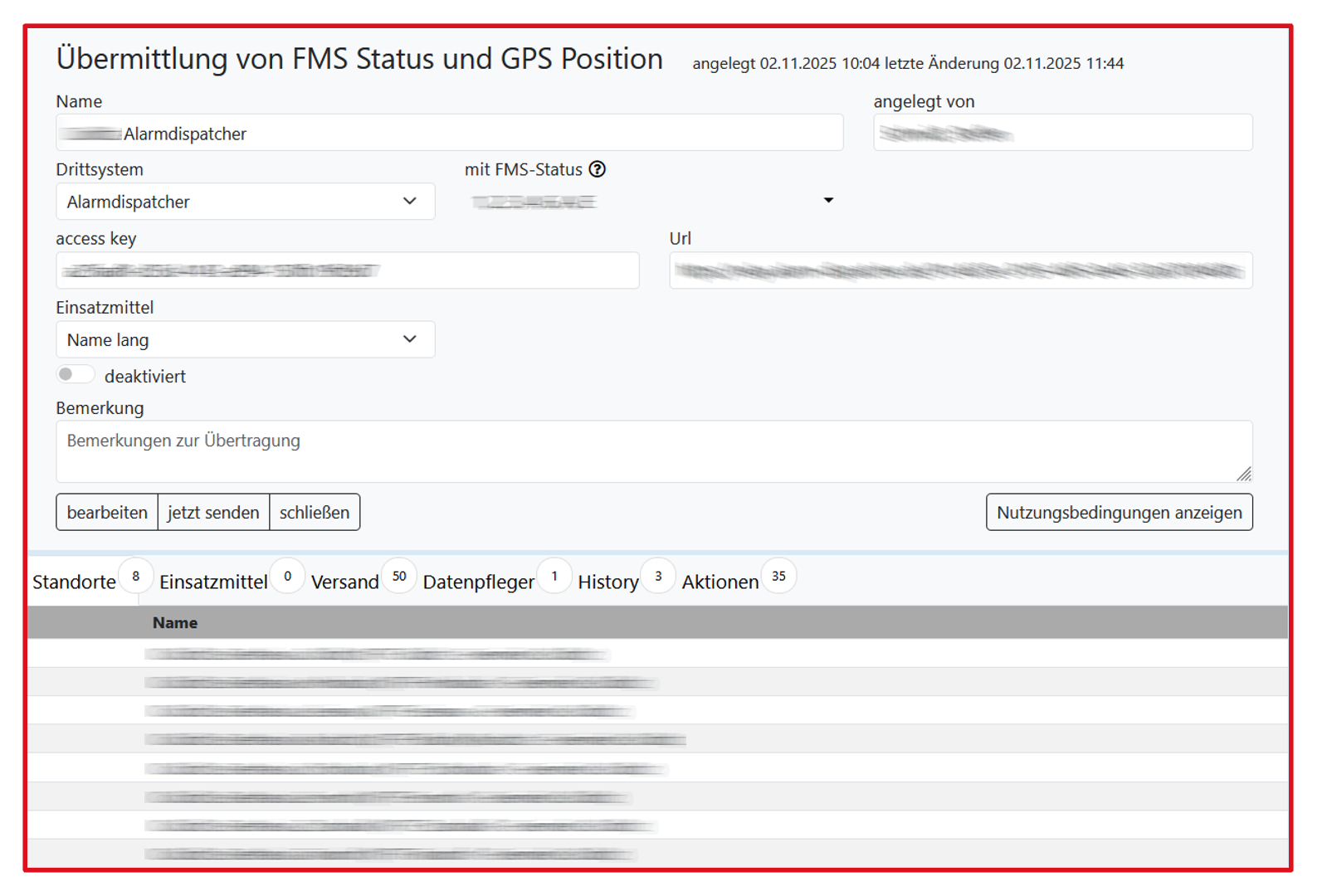Screen dimensions: 1327x896
Task: Open the Datenpfleger tab
Action: pyautogui.click(x=478, y=582)
